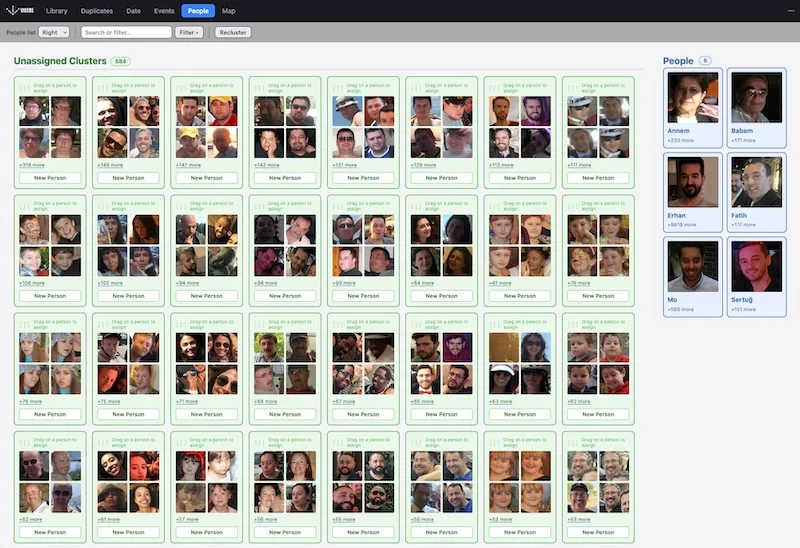Grab drag handle of +147 more cluster
800x548 pixels.
(181, 88)
